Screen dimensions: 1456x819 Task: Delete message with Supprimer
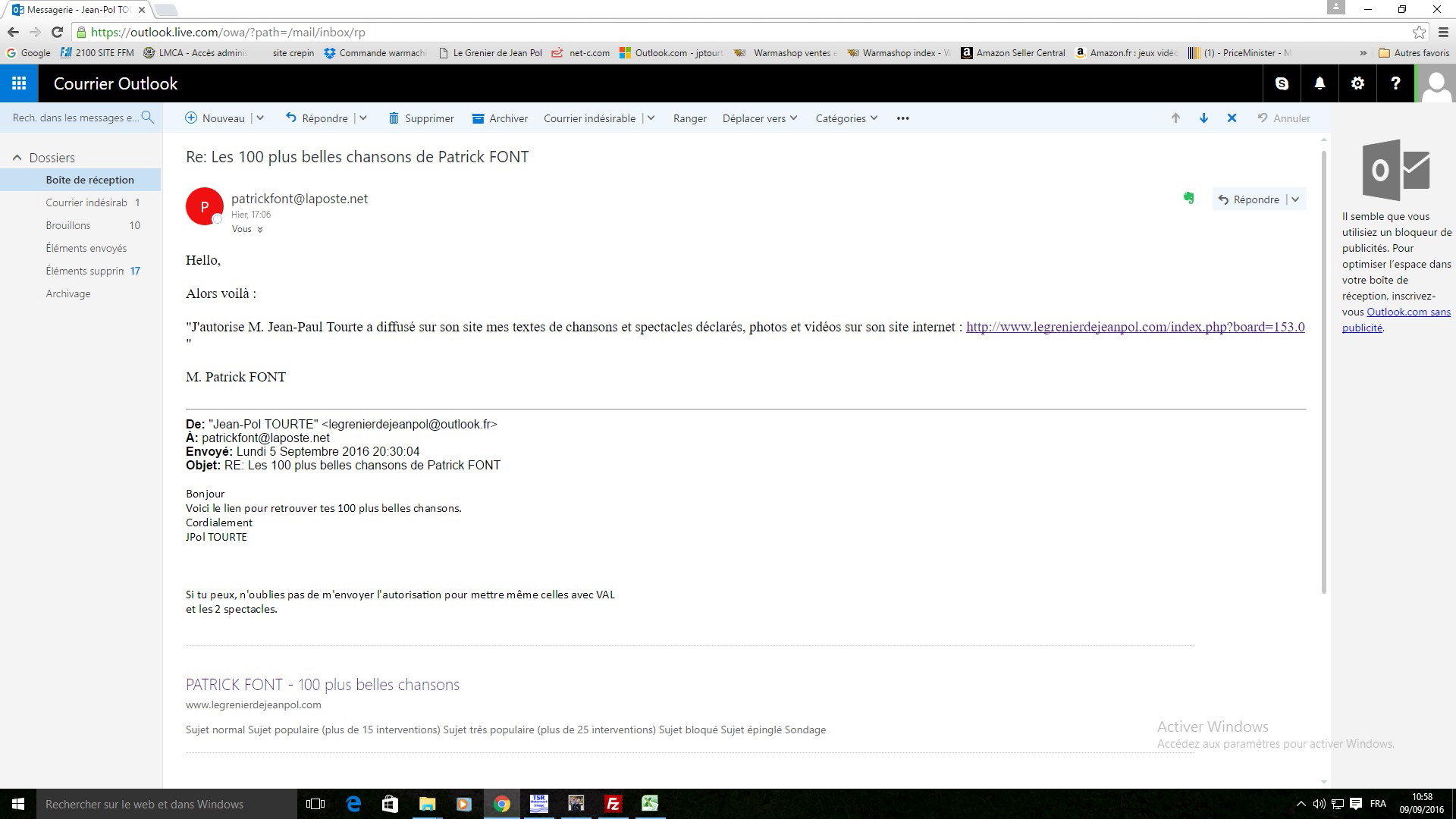[x=422, y=118]
